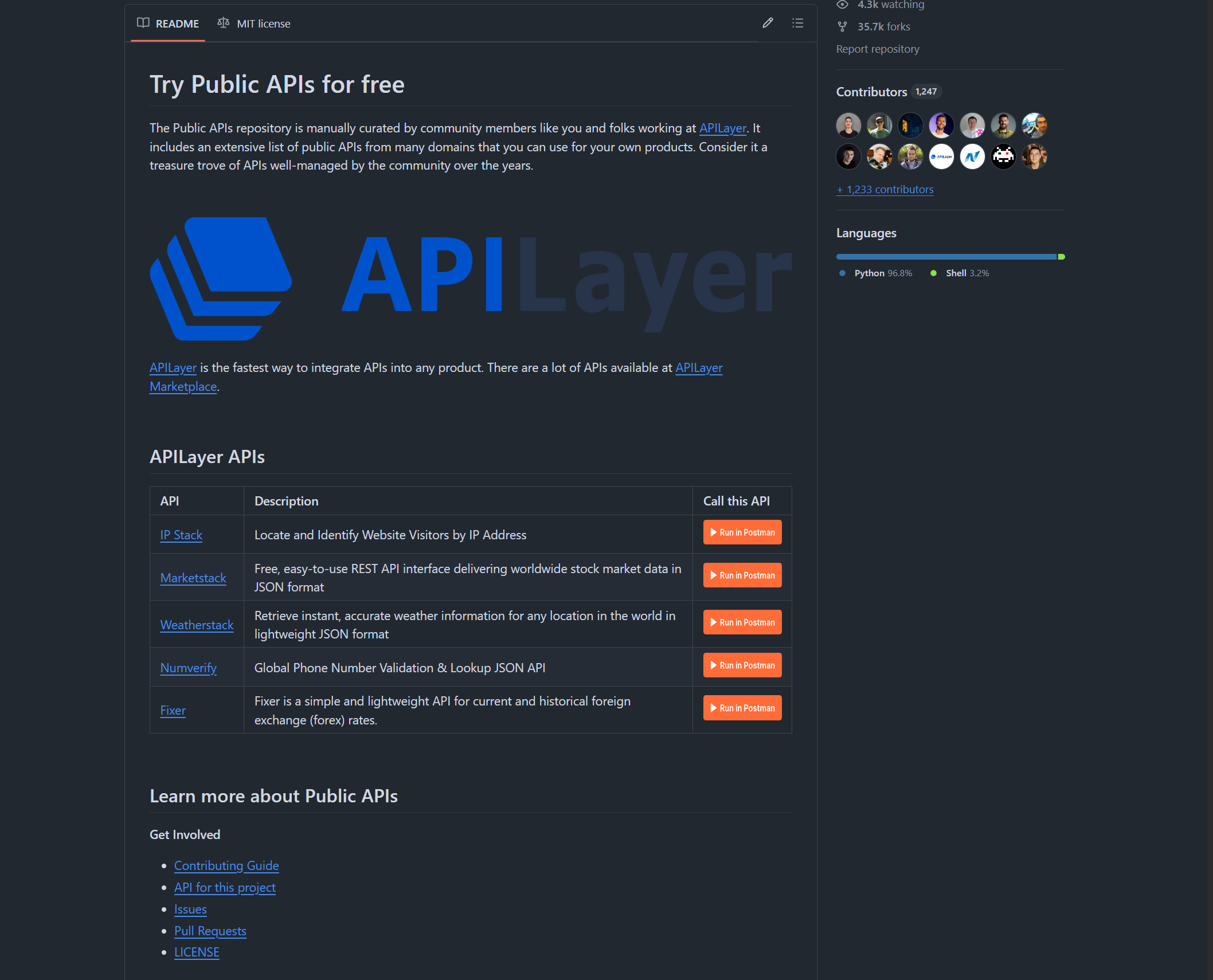Image resolution: width=1213 pixels, height=980 pixels.
Task: Open the seventh contributor avatar in top row
Action: (x=1034, y=126)
